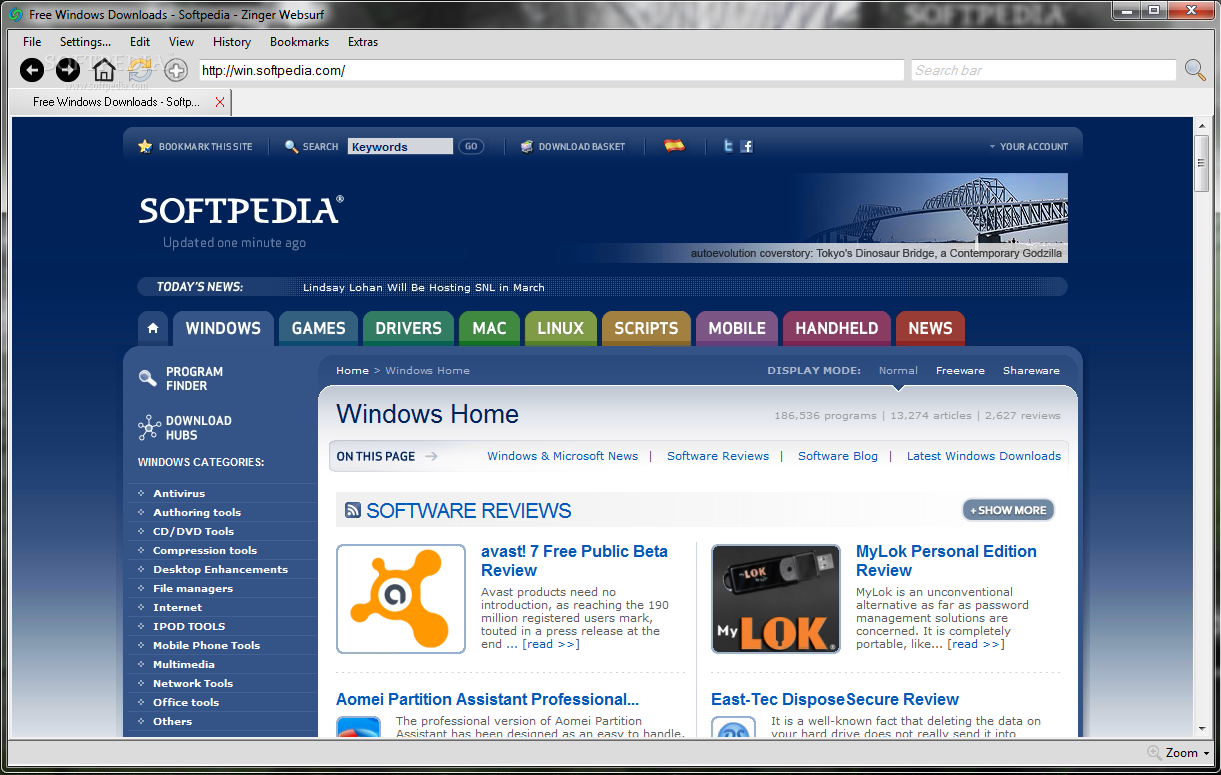Click in the Search bar field

1044,70
